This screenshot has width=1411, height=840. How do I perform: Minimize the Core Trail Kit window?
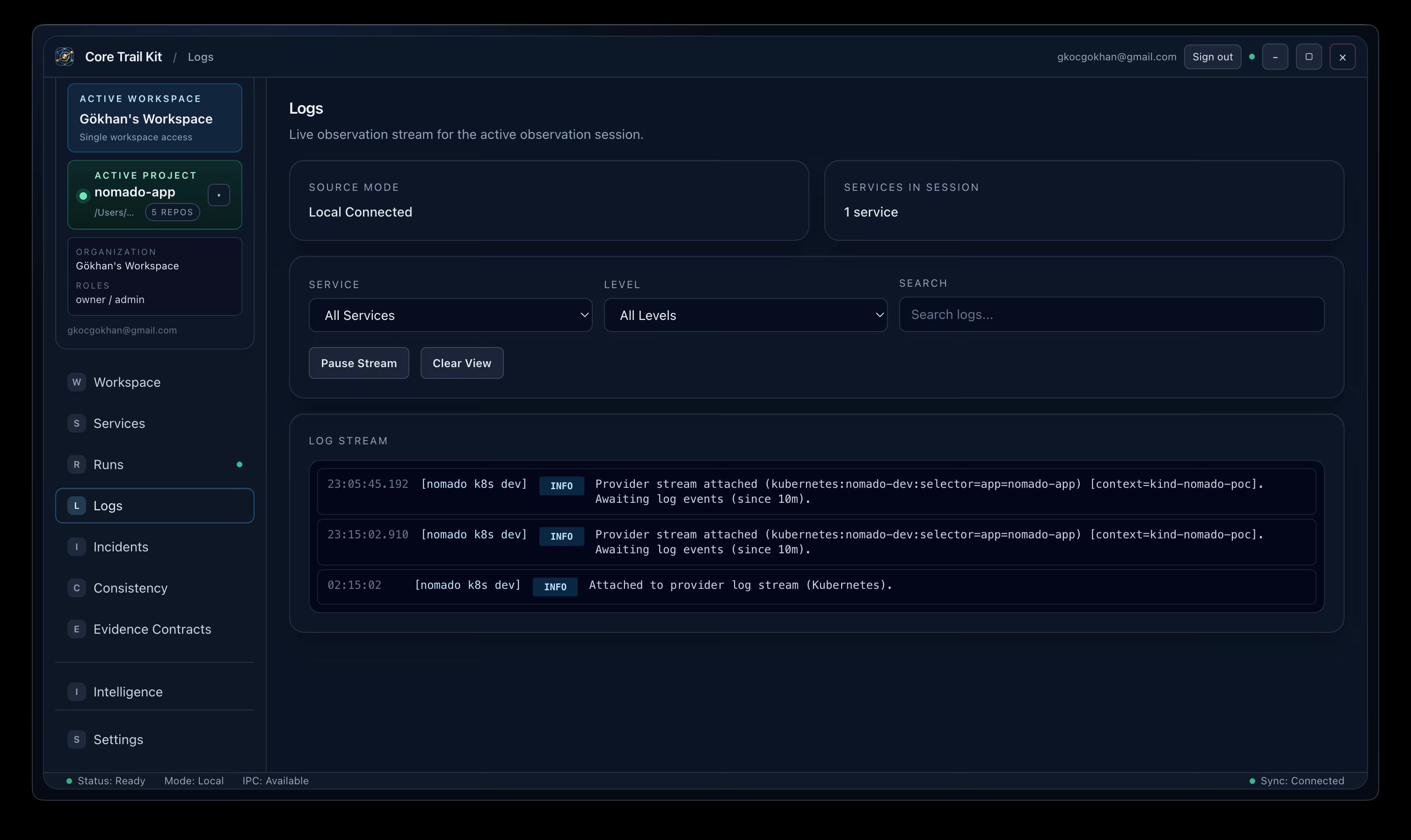tap(1275, 57)
